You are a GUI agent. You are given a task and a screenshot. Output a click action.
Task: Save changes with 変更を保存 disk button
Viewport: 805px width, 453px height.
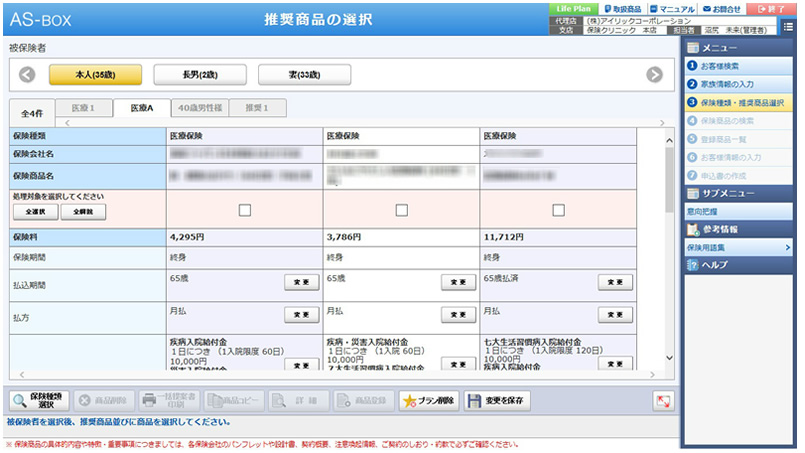coord(497,401)
